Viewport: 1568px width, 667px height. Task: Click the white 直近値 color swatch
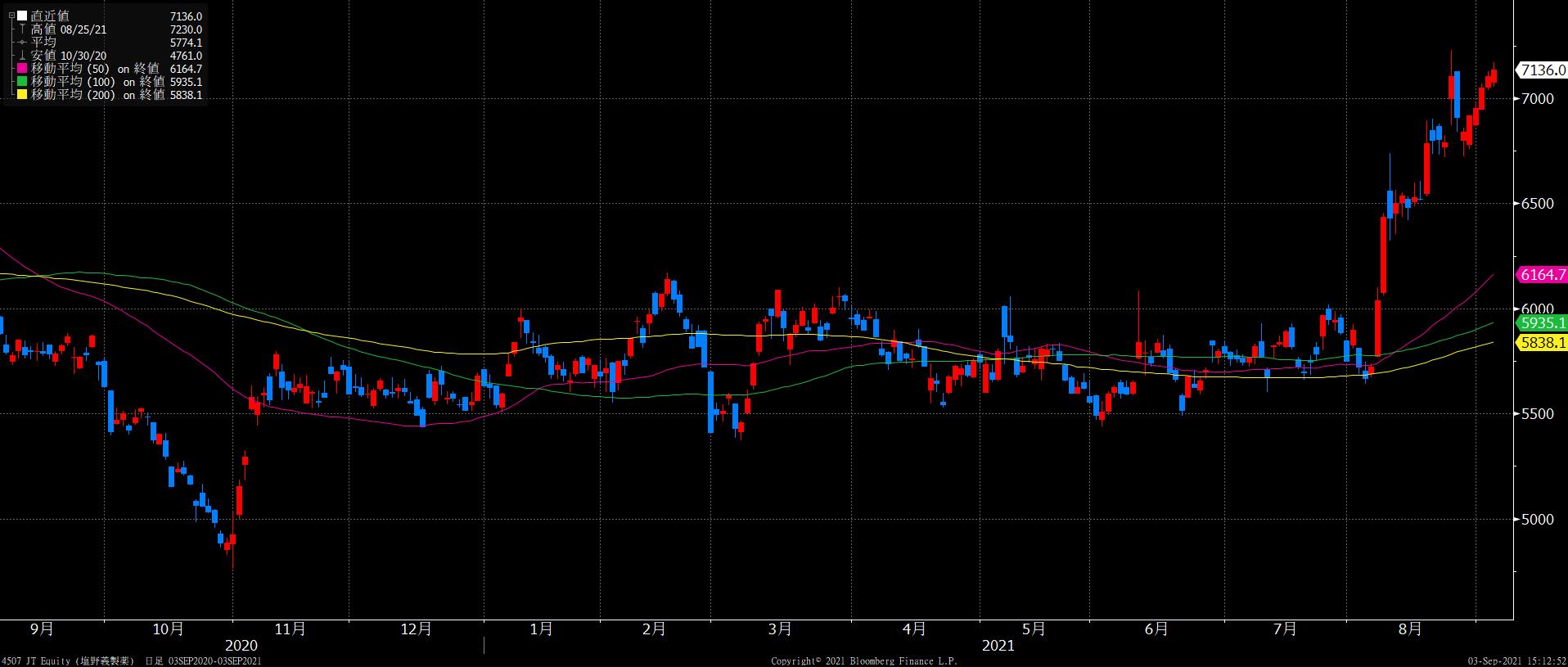tap(22, 16)
